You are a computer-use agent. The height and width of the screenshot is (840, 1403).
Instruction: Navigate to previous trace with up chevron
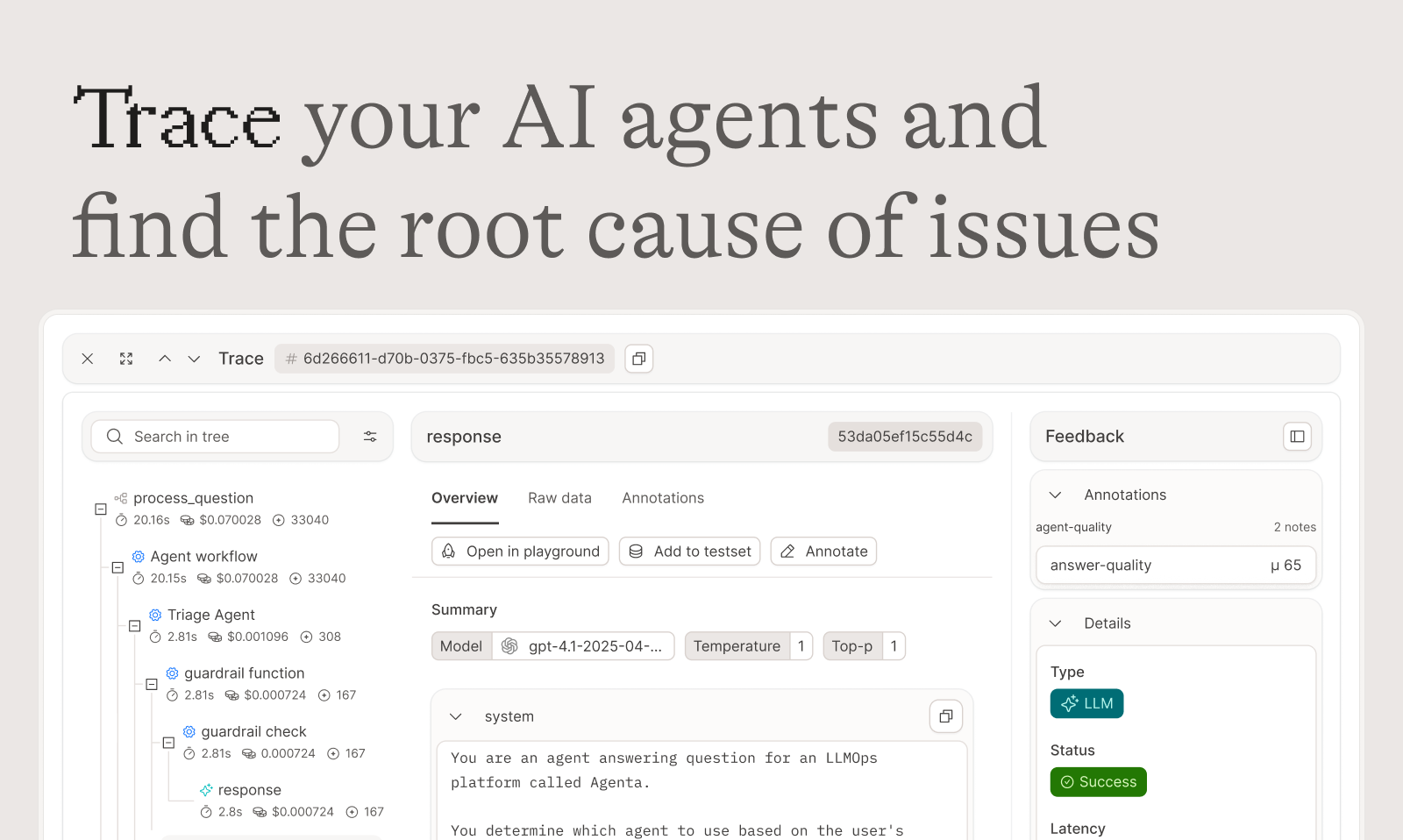(165, 359)
